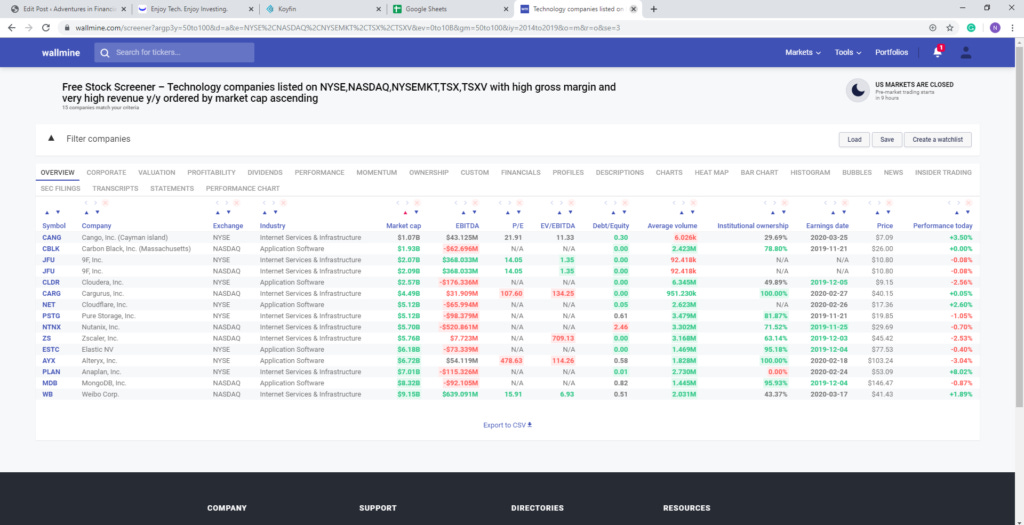1024x525 pixels.
Task: Sort Performance today column ascending arrow
Action: tap(957, 212)
